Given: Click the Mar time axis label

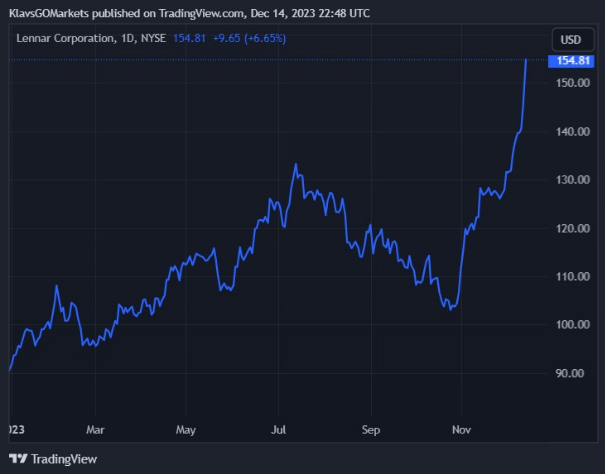Looking at the screenshot, I should (95, 430).
